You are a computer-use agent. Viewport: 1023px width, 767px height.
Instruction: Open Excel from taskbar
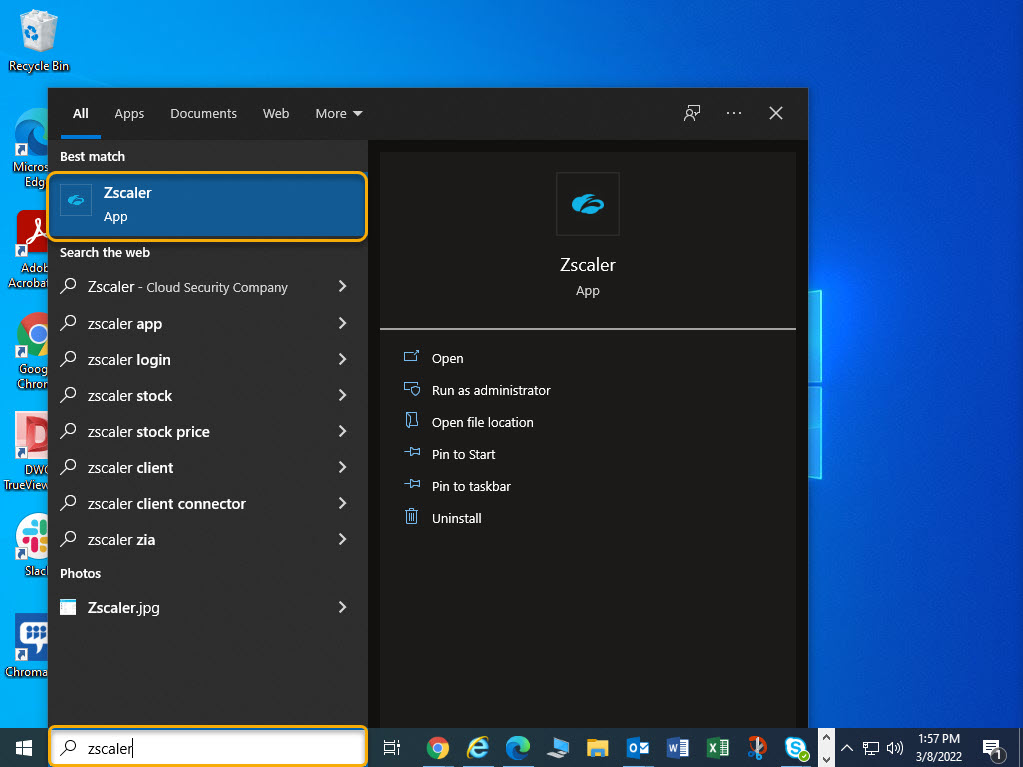point(718,747)
